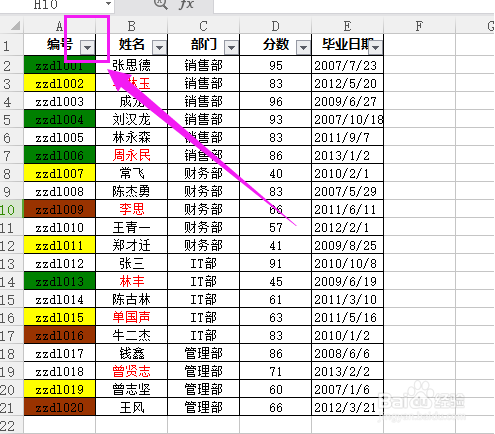Click name cell 陈杰勇

coord(132,192)
